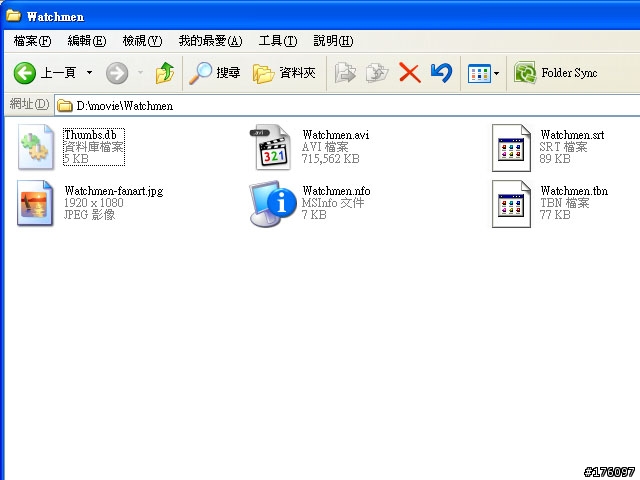This screenshot has height=480, width=640.
Task: Click the Views grid icon
Action: 479,73
